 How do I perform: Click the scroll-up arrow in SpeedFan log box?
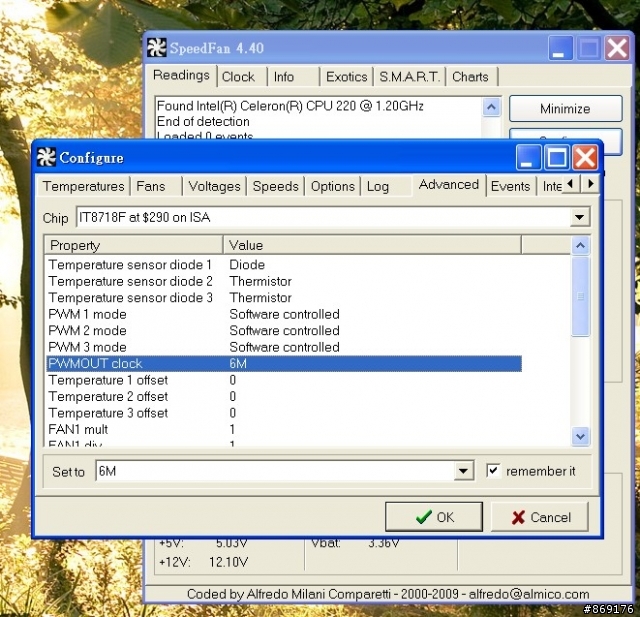click(491, 107)
